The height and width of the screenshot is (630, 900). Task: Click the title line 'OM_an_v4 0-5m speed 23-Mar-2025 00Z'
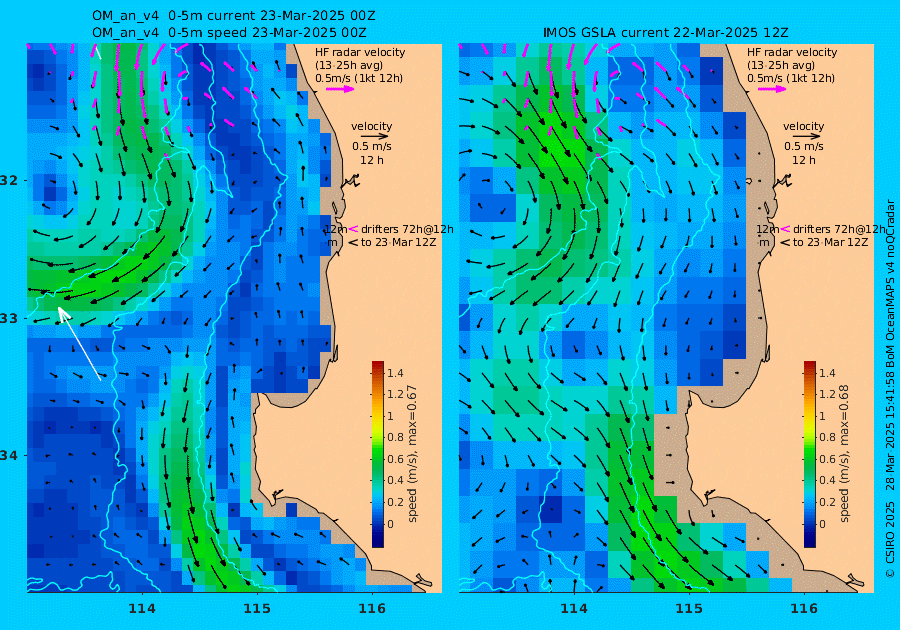click(x=229, y=33)
